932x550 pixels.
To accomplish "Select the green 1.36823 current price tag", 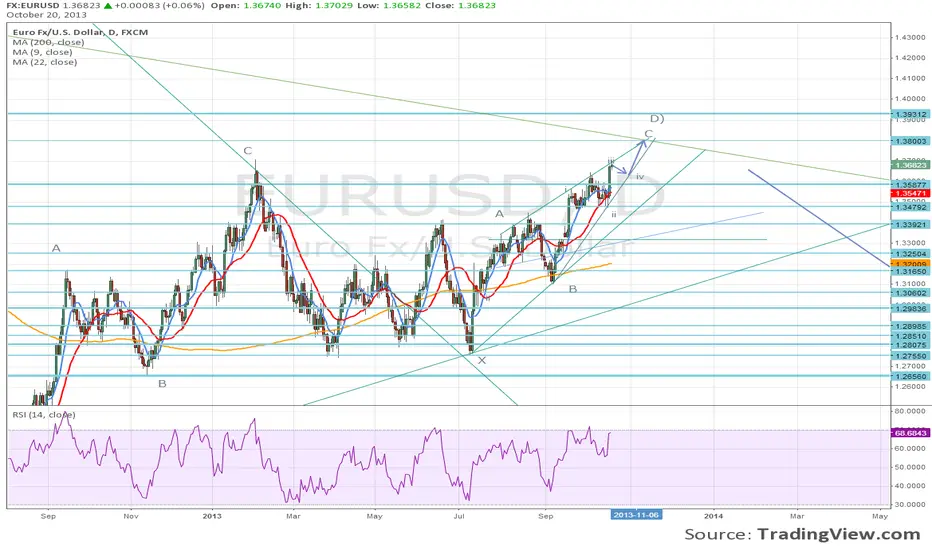I will 909,165.
